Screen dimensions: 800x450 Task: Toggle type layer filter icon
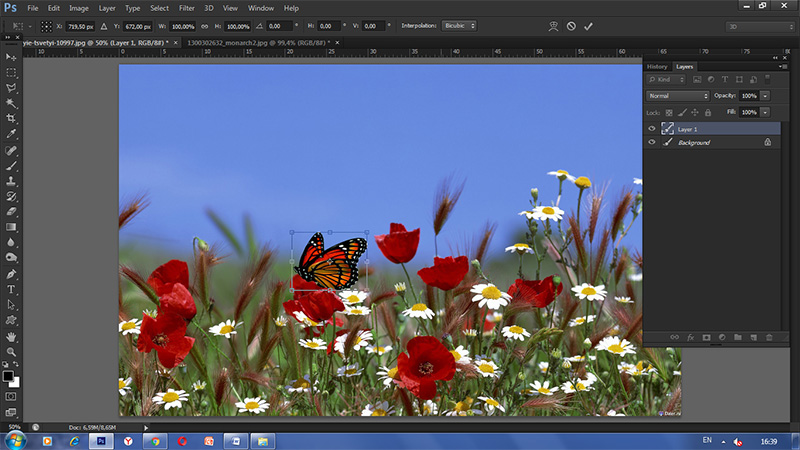click(x=724, y=80)
